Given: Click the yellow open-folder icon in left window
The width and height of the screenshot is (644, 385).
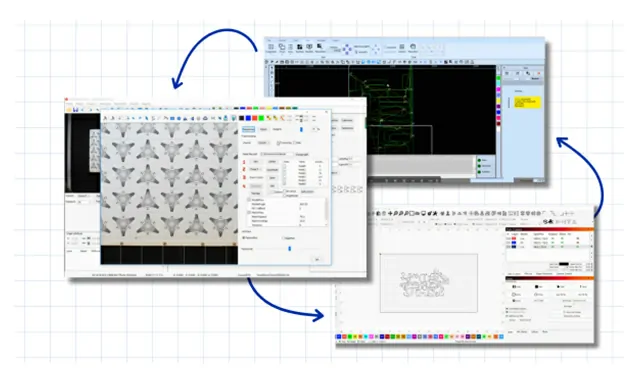Looking at the screenshot, I should (69, 110).
